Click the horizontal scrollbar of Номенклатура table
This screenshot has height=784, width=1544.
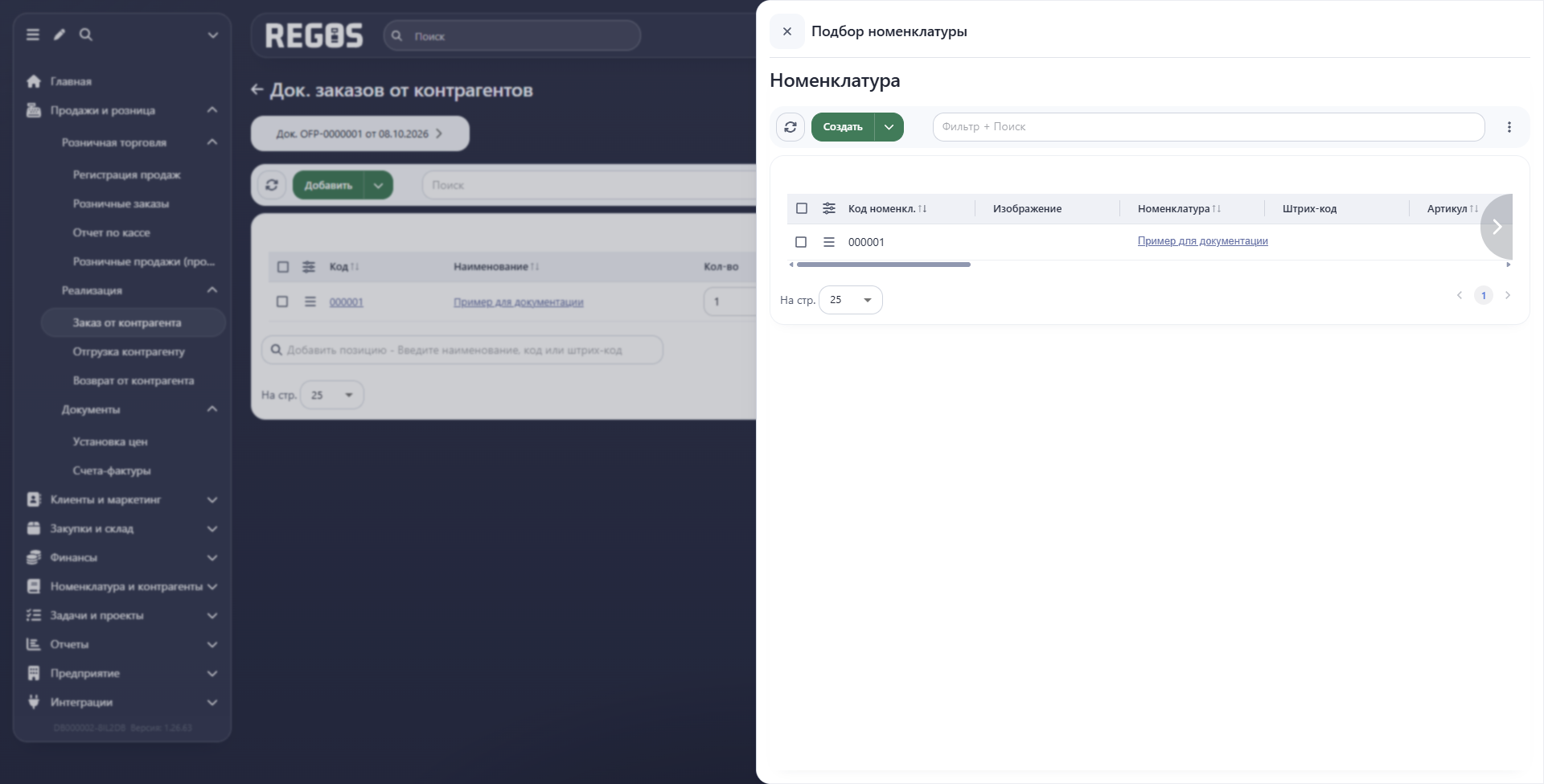pyautogui.click(x=883, y=265)
